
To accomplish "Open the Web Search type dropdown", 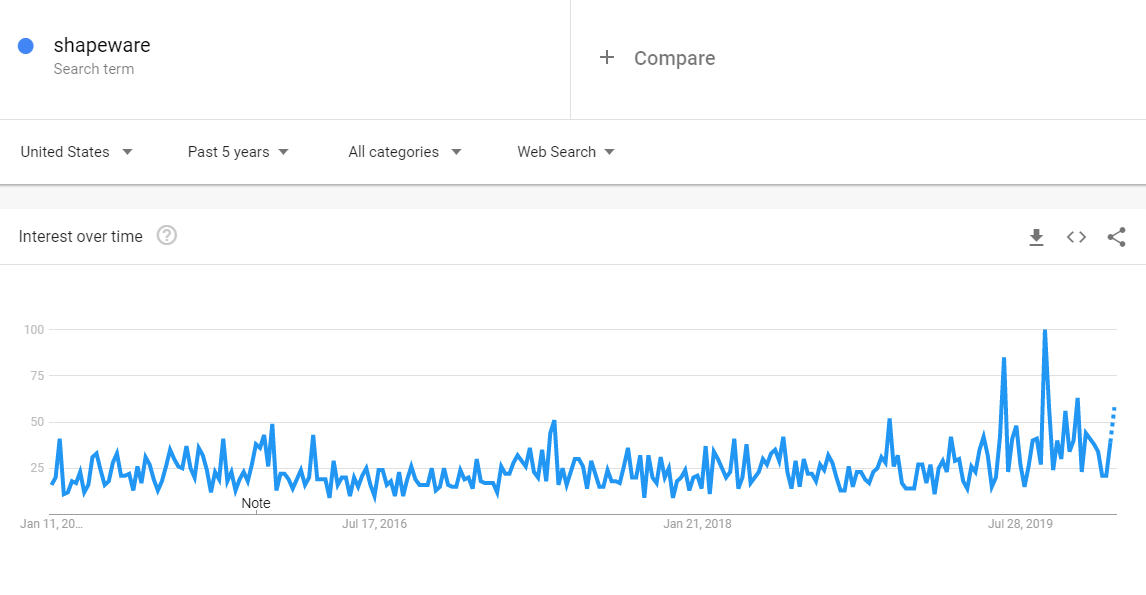I will click(566, 152).
